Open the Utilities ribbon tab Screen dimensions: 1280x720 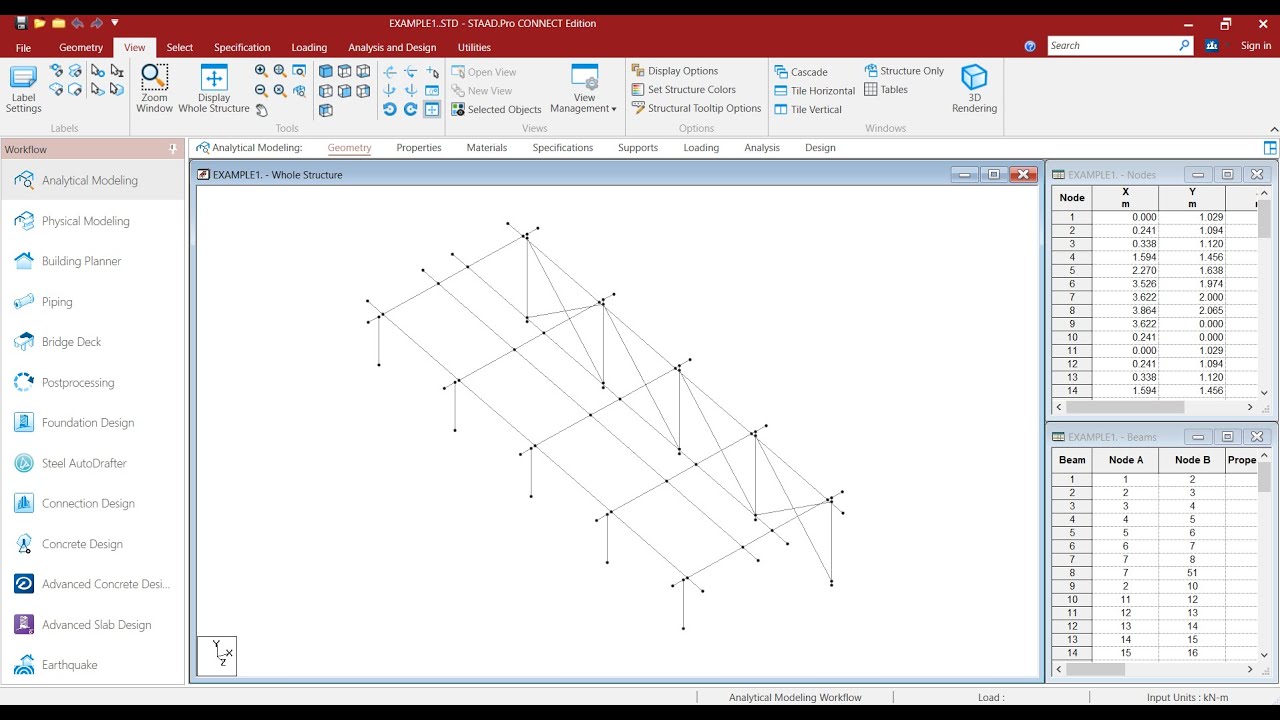point(474,47)
